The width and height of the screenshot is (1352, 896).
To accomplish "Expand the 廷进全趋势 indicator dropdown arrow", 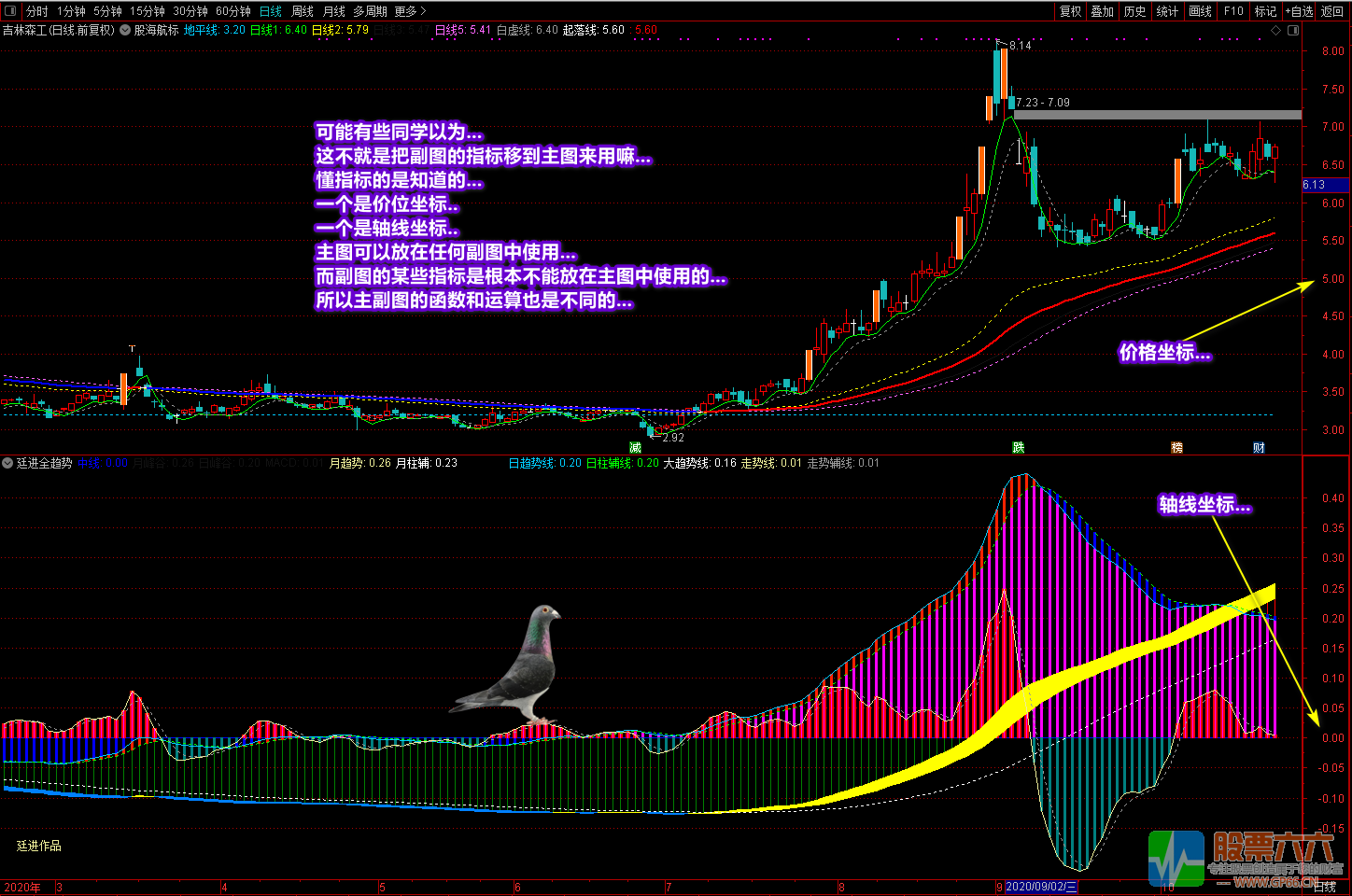I will click(7, 463).
